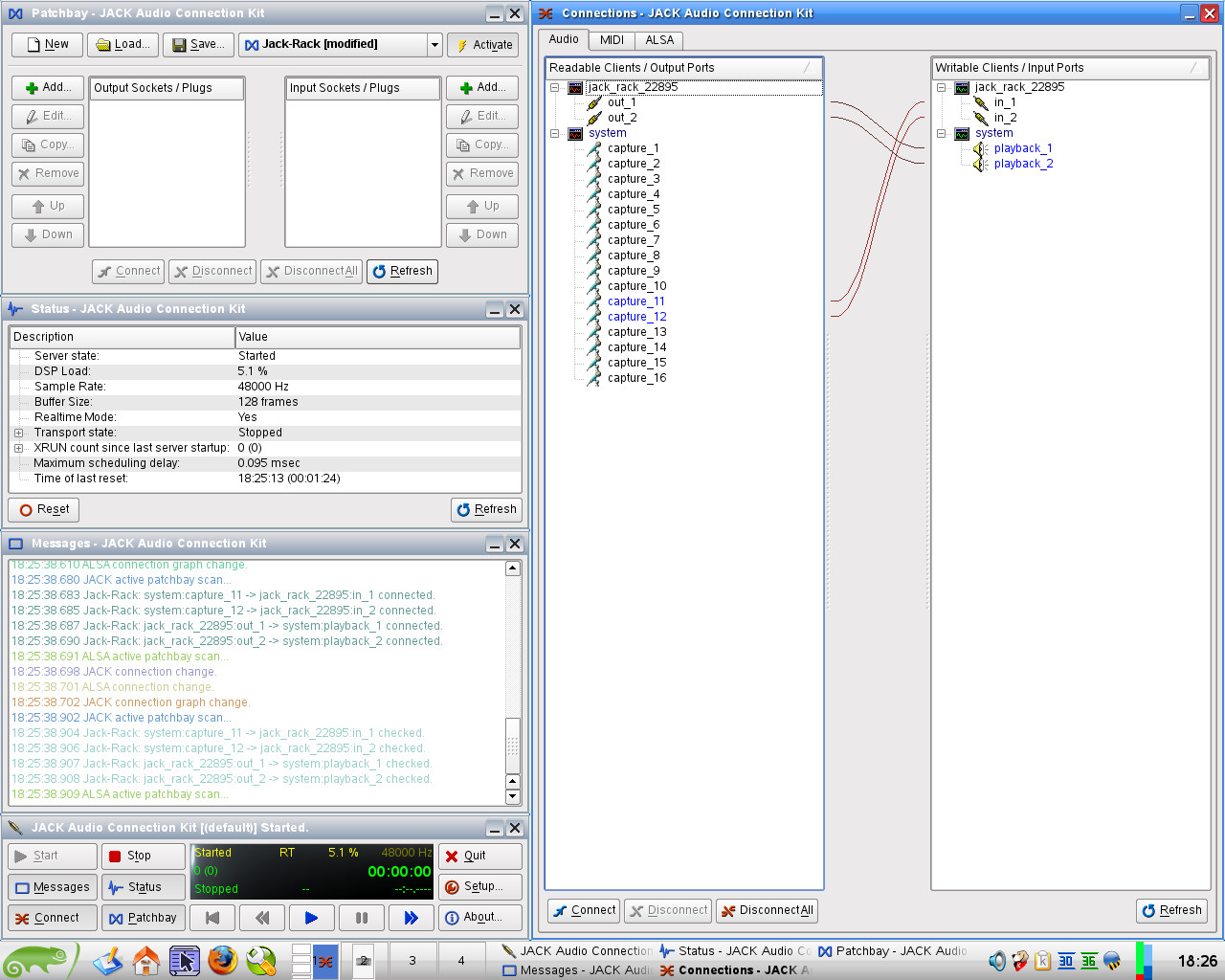The height and width of the screenshot is (980, 1225).
Task: Refresh the Patchbay window
Action: pos(402,271)
